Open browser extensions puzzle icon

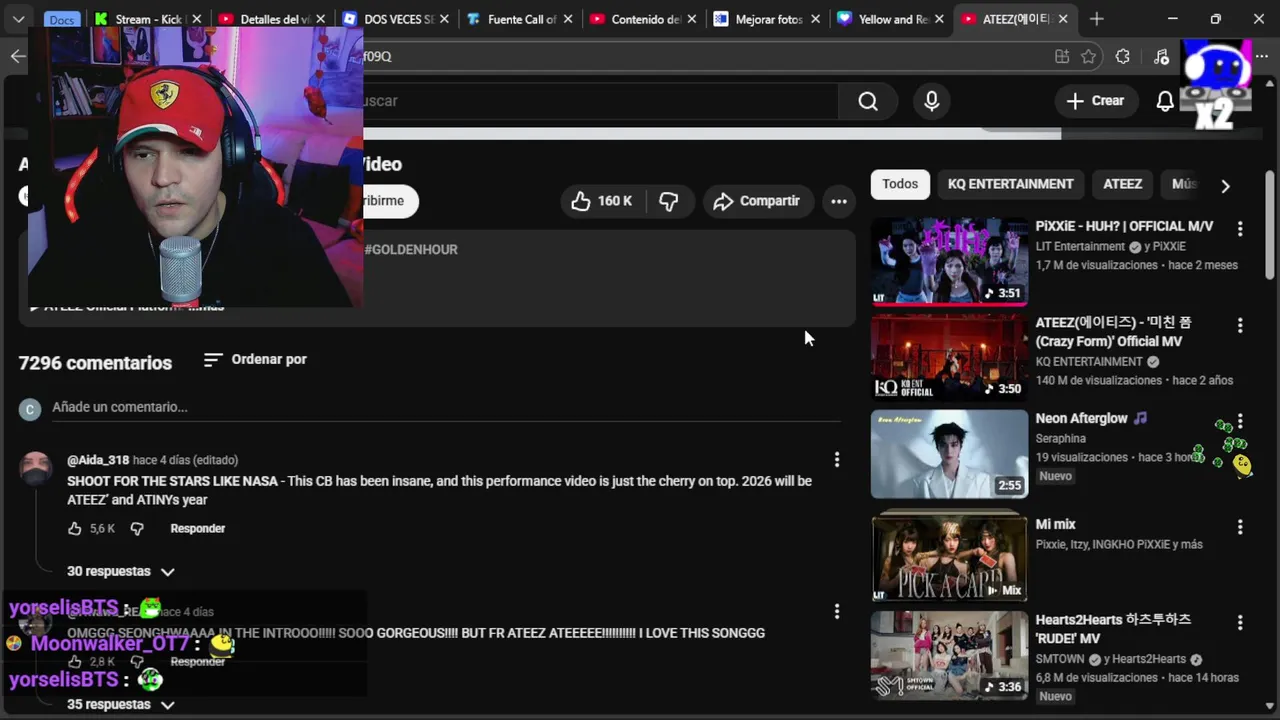[1122, 56]
